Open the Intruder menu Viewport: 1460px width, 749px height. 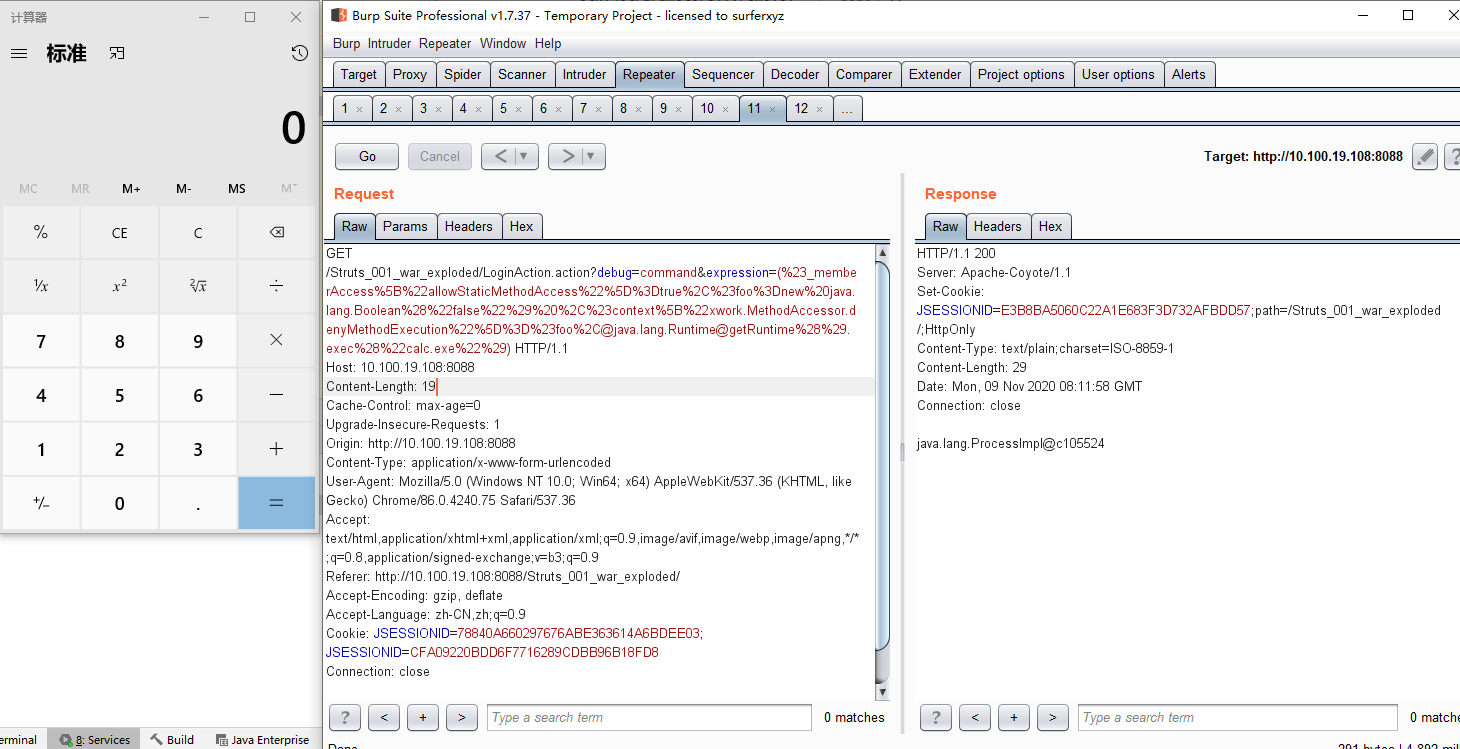coord(389,43)
